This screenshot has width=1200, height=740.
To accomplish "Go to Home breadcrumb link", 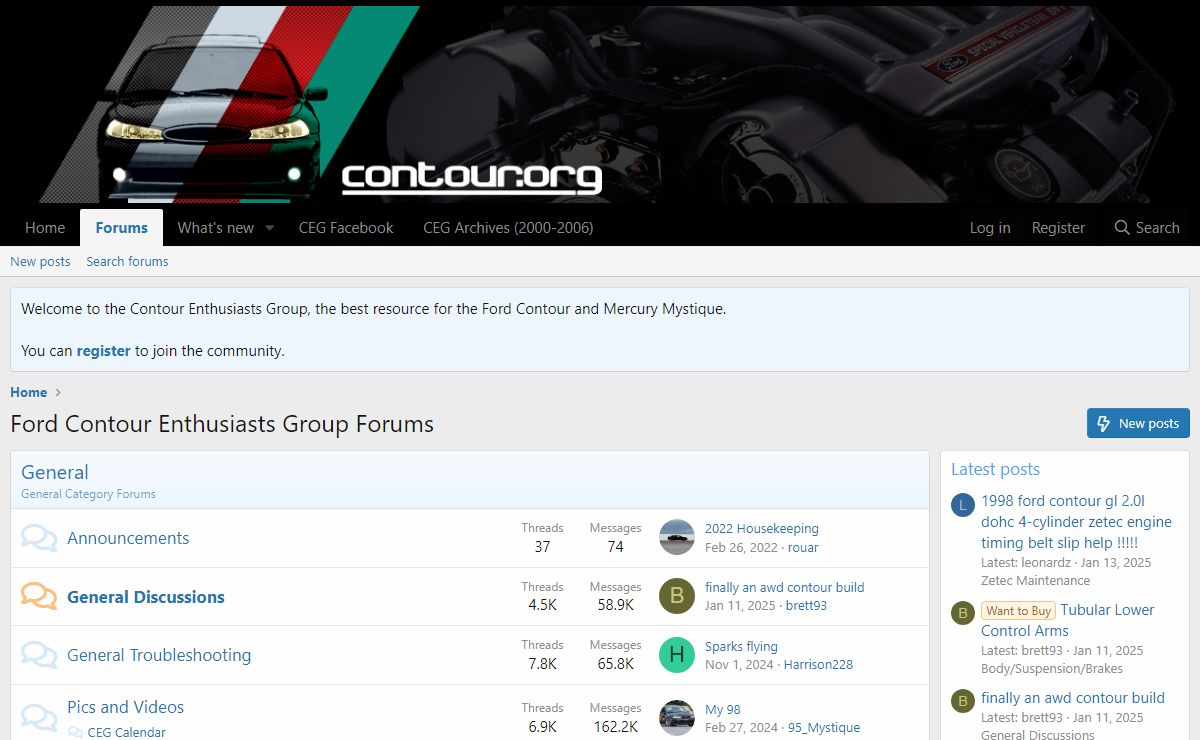I will [29, 392].
